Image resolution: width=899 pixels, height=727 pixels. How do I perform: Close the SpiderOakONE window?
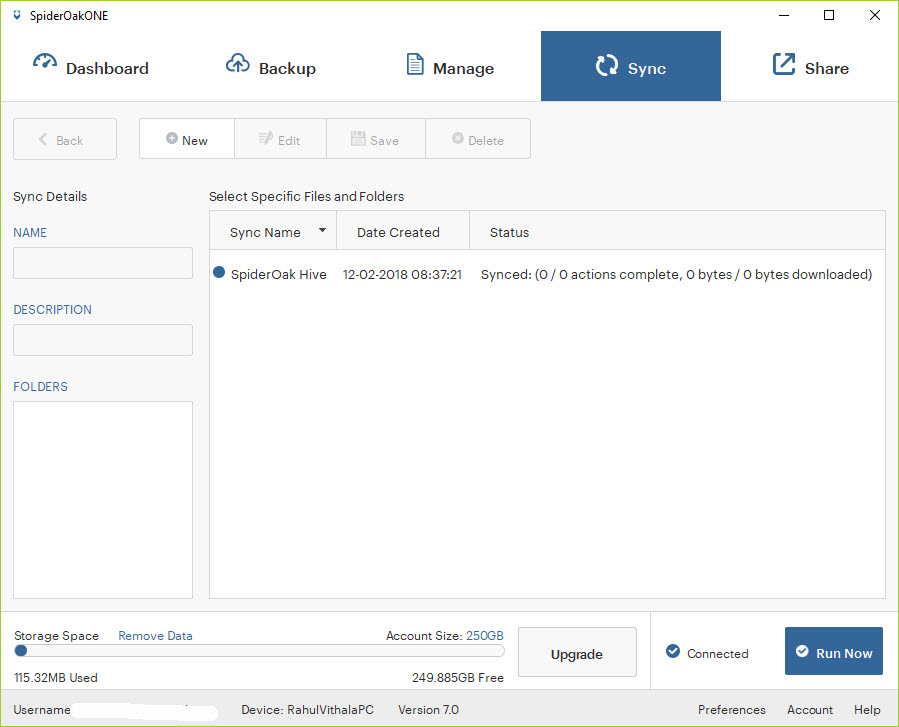click(874, 15)
